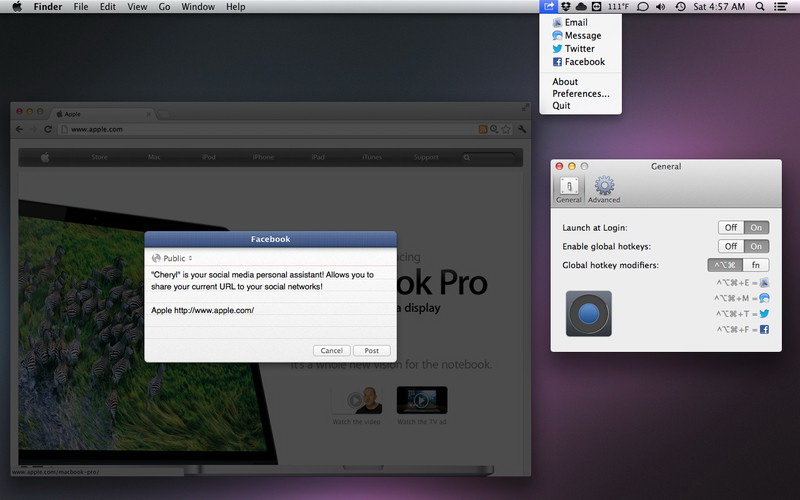The height and width of the screenshot is (500, 800).
Task: Select Facebook from the share dropdown menu
Action: 584,62
